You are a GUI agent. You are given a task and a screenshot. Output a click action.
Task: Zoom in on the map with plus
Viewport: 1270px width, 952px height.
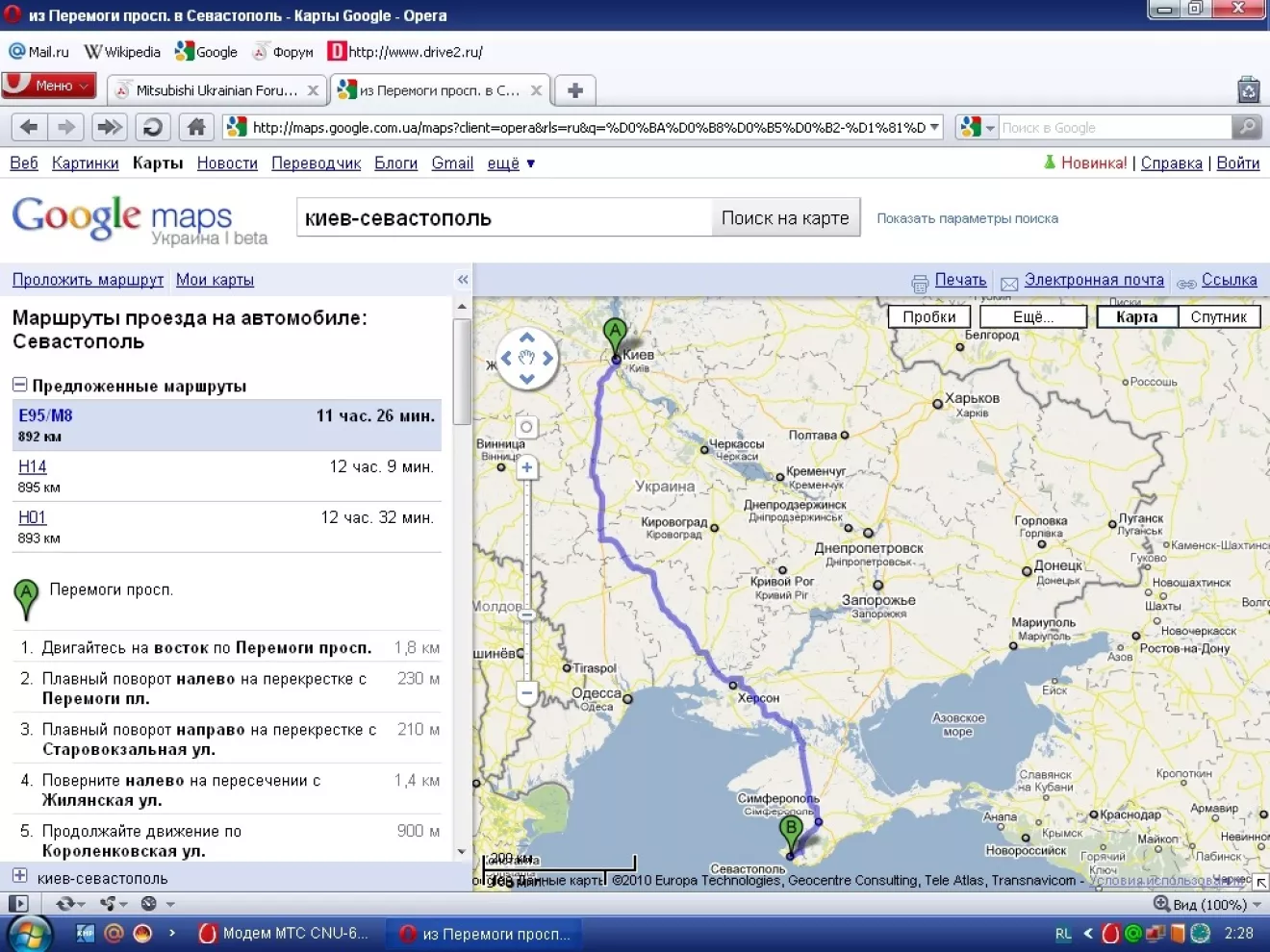(526, 468)
